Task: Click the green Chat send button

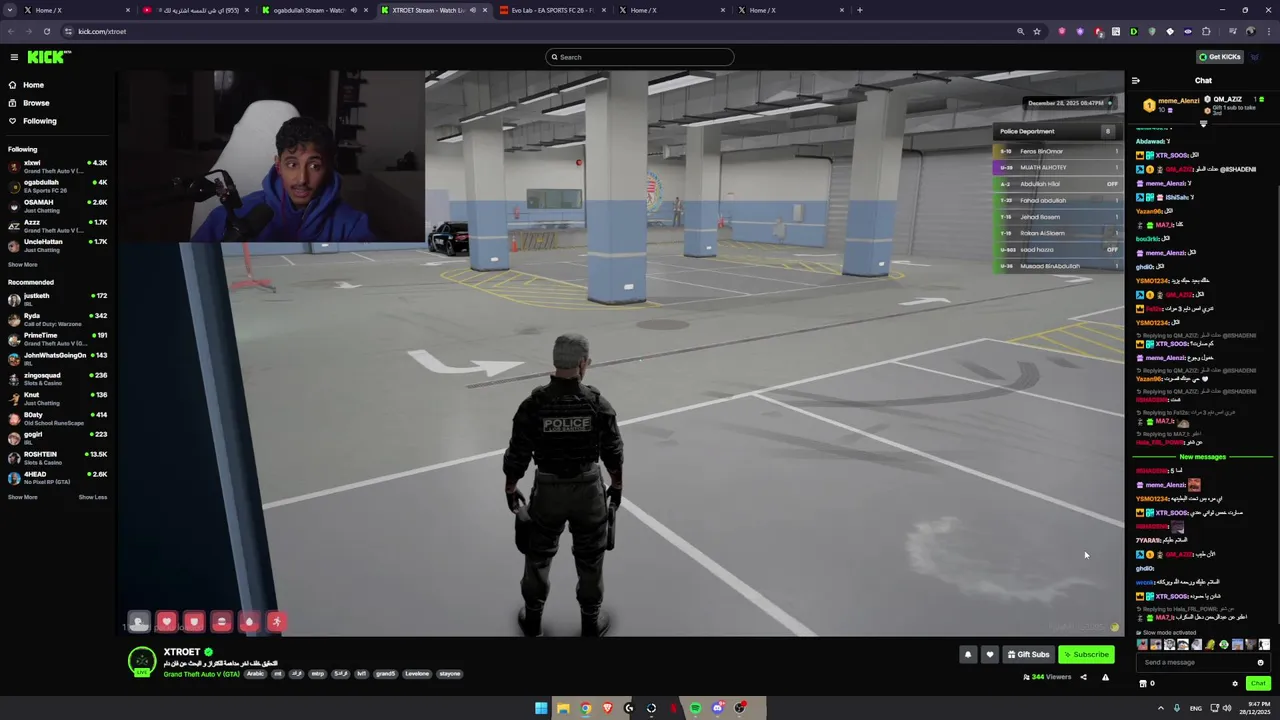Action: click(x=1258, y=684)
